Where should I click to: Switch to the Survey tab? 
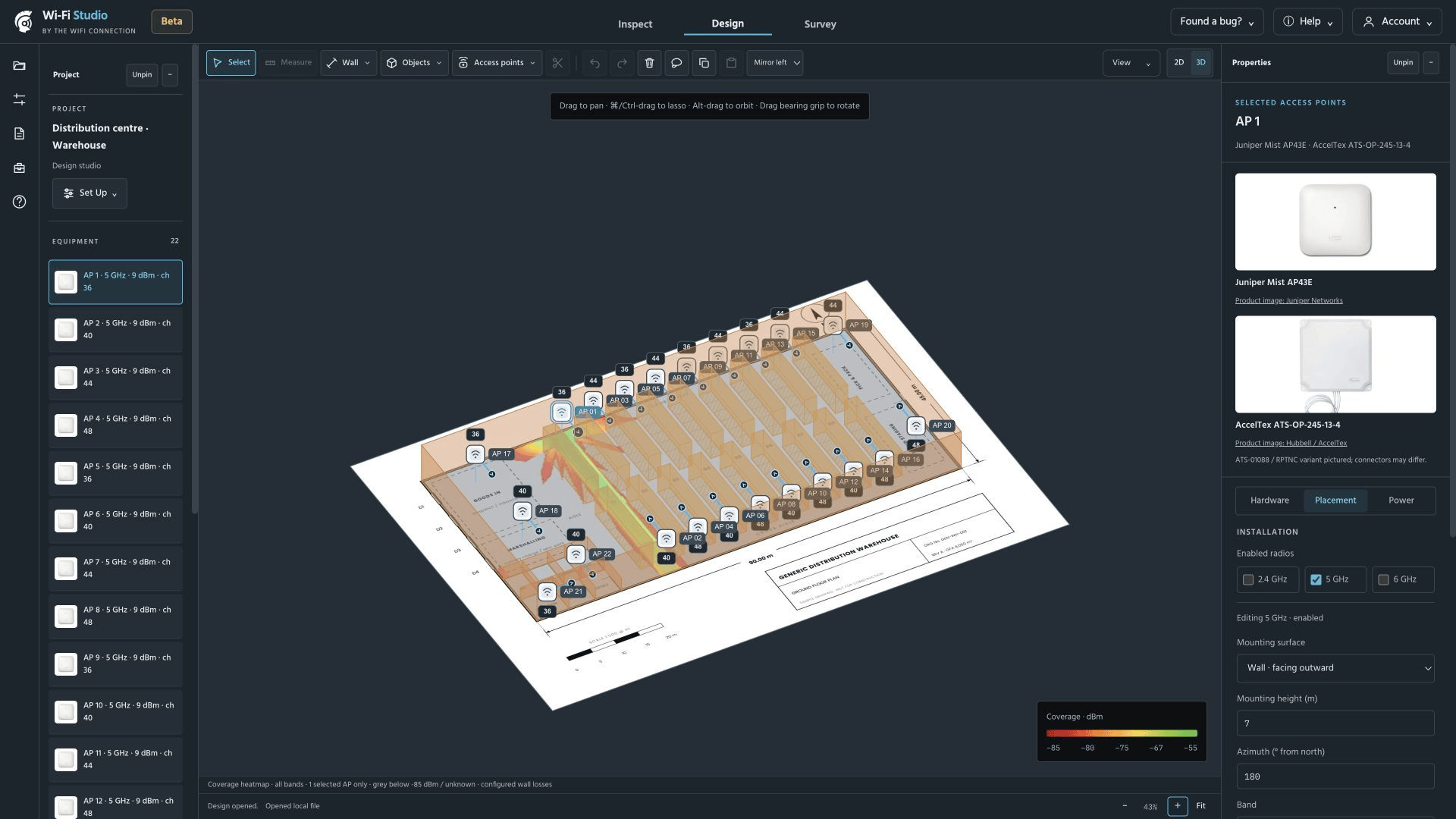pyautogui.click(x=820, y=24)
